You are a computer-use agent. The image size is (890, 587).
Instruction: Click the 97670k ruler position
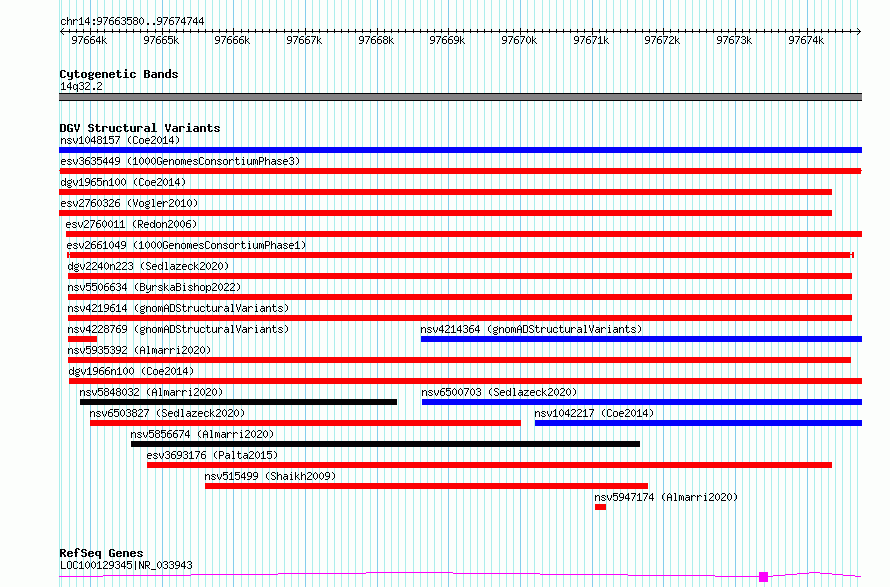click(519, 40)
